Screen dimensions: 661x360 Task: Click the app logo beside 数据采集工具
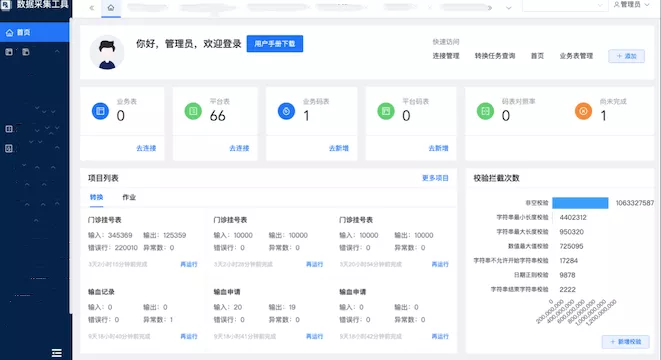click(x=6, y=5)
